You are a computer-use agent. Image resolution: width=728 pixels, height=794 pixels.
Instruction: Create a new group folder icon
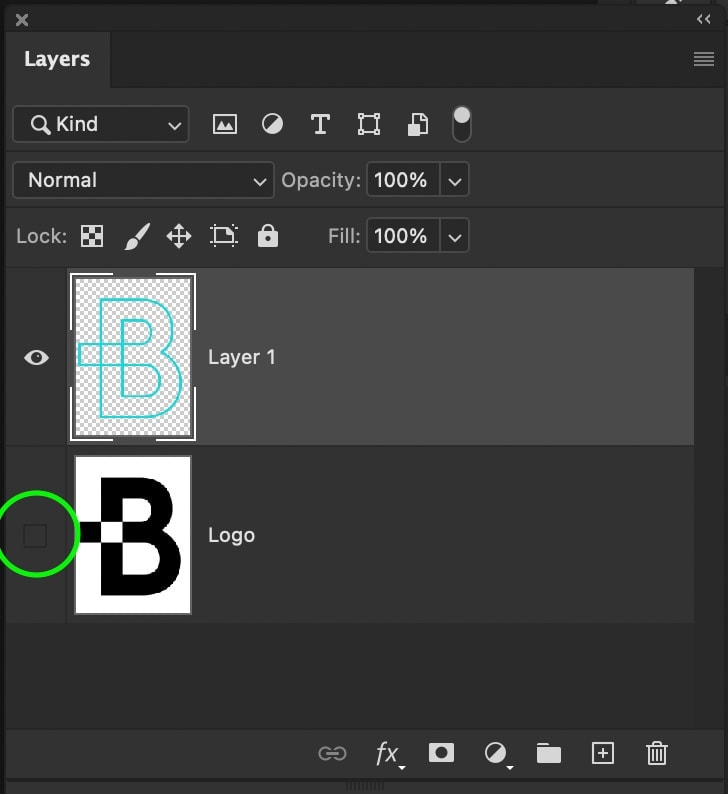pos(549,753)
